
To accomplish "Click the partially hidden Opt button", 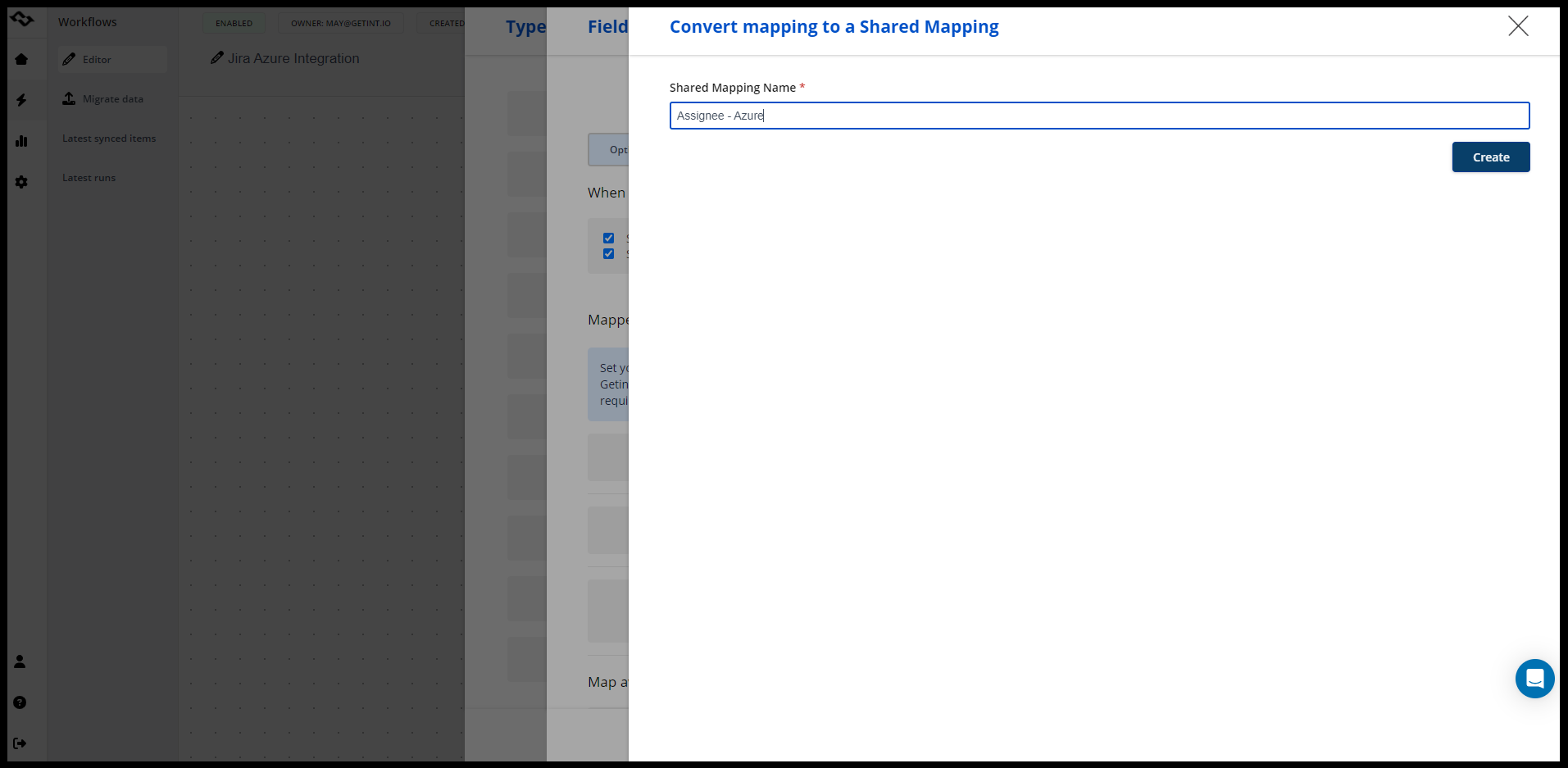I will click(610, 150).
